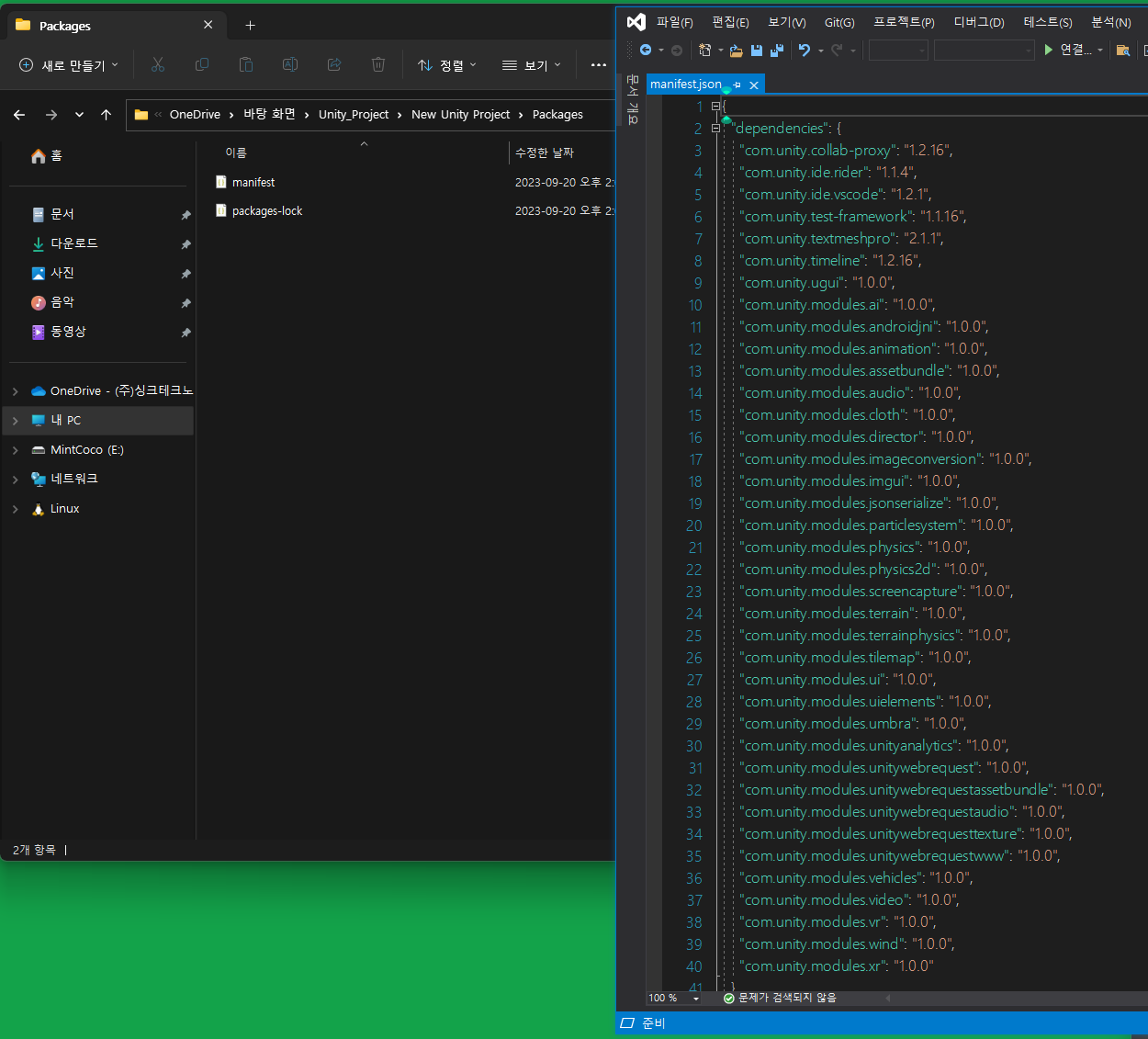This screenshot has width=1148, height=1039.
Task: Sort by the 수정한 날짜 column header
Action: 545,152
